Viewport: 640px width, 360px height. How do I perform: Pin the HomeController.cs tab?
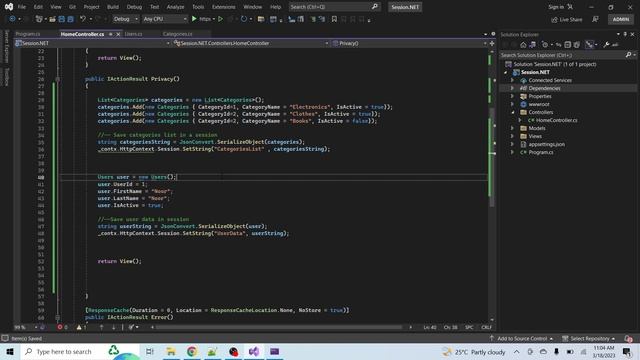pyautogui.click(x=111, y=34)
